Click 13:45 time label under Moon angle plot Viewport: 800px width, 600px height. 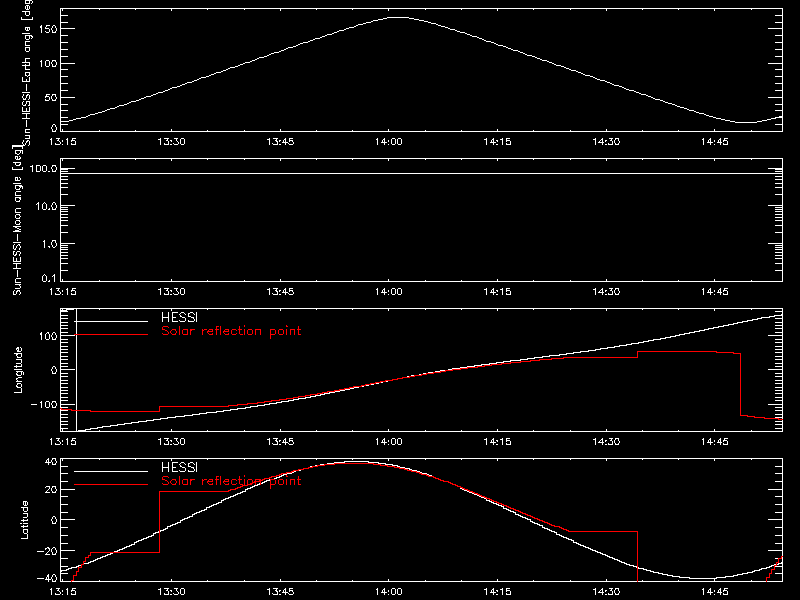click(280, 292)
